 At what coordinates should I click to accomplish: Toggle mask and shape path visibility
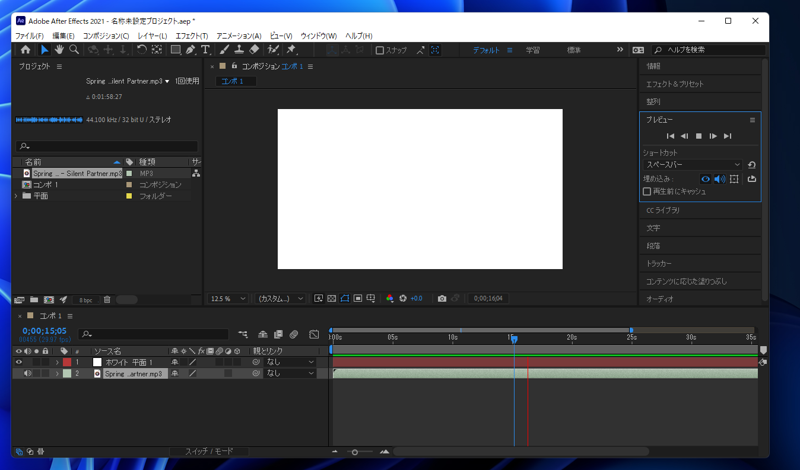click(345, 299)
